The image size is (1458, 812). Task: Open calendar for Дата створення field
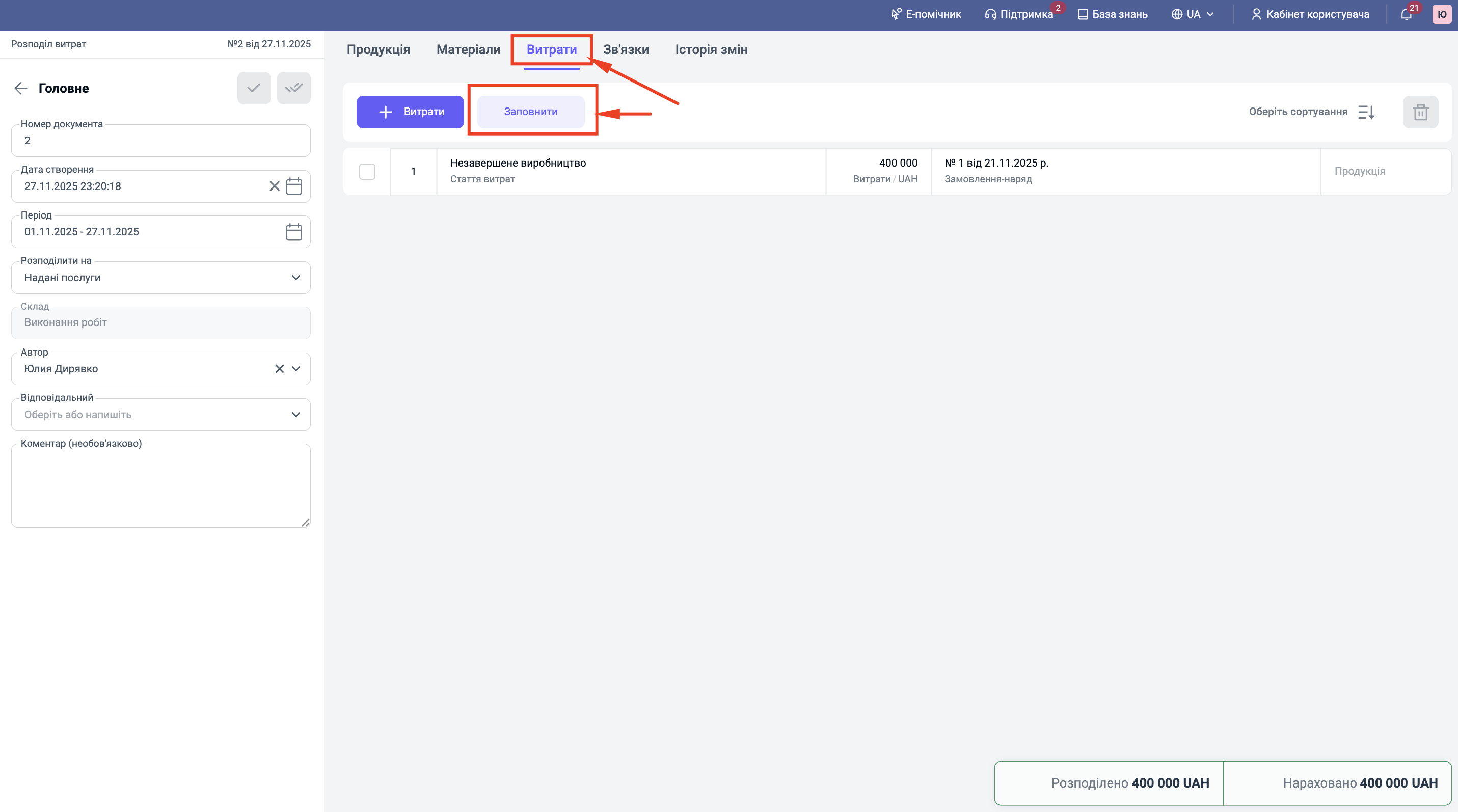[294, 186]
